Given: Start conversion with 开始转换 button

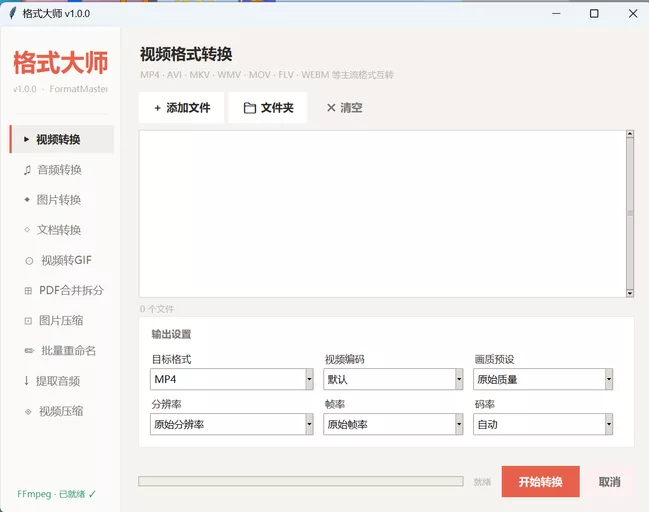Looking at the screenshot, I should point(541,481).
